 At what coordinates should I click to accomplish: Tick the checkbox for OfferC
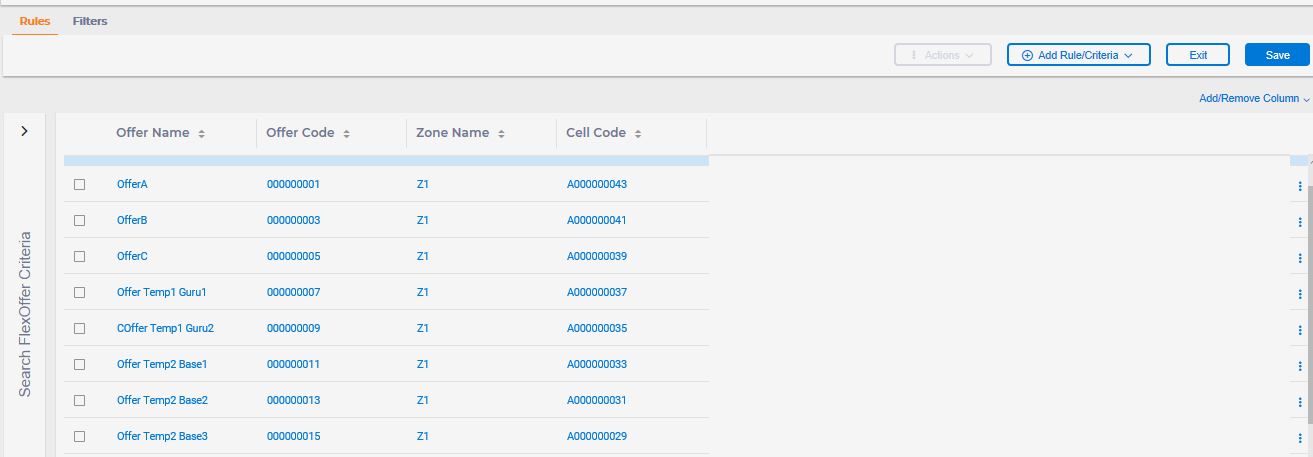80,256
